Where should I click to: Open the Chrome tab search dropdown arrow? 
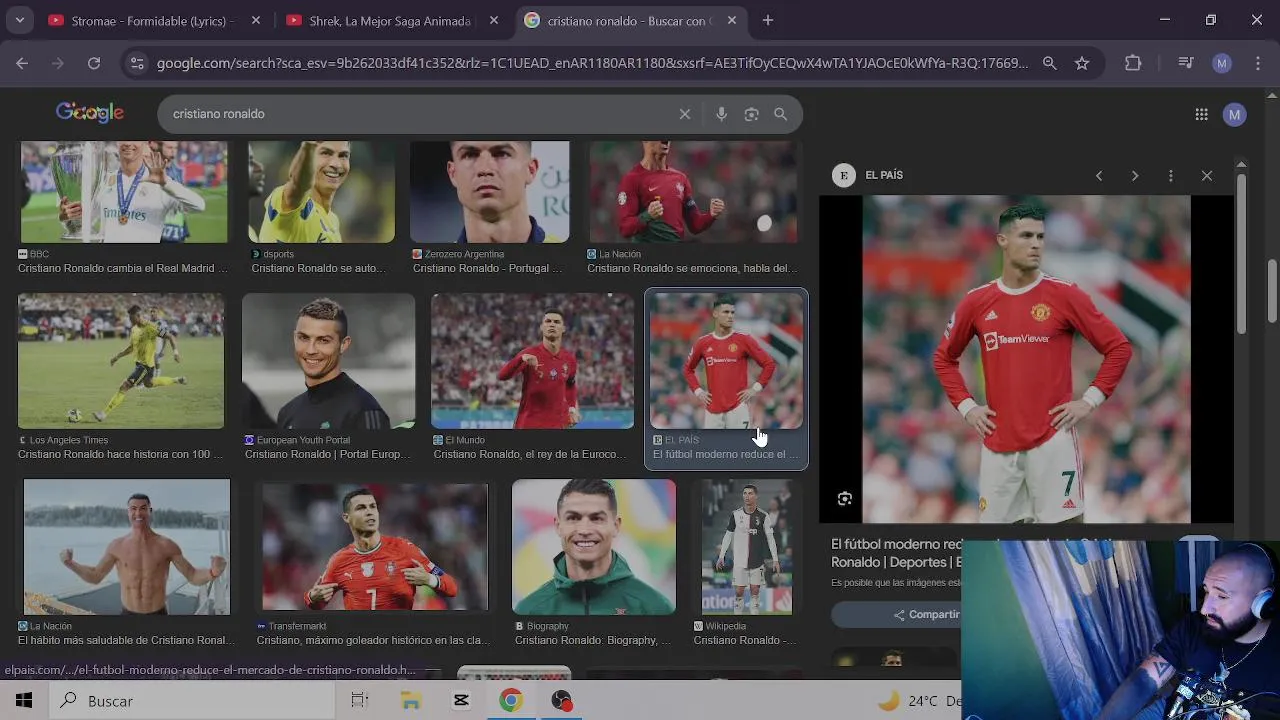[x=19, y=20]
